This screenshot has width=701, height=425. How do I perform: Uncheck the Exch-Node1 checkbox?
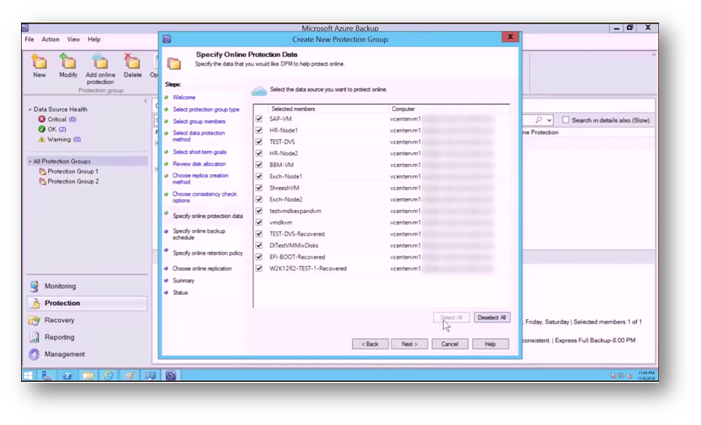[x=259, y=177]
